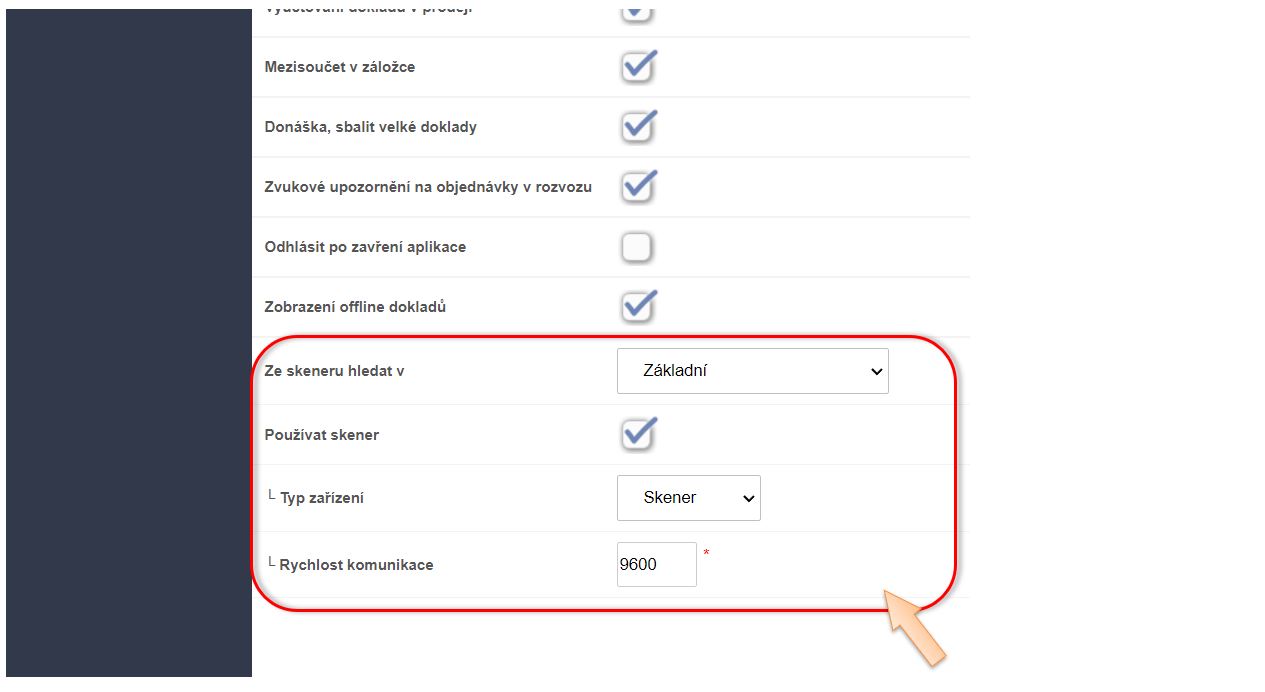Screen dimensions: 1265x692
Task: Enable Odhlásit po zavření aplikace
Action: pos(637,247)
